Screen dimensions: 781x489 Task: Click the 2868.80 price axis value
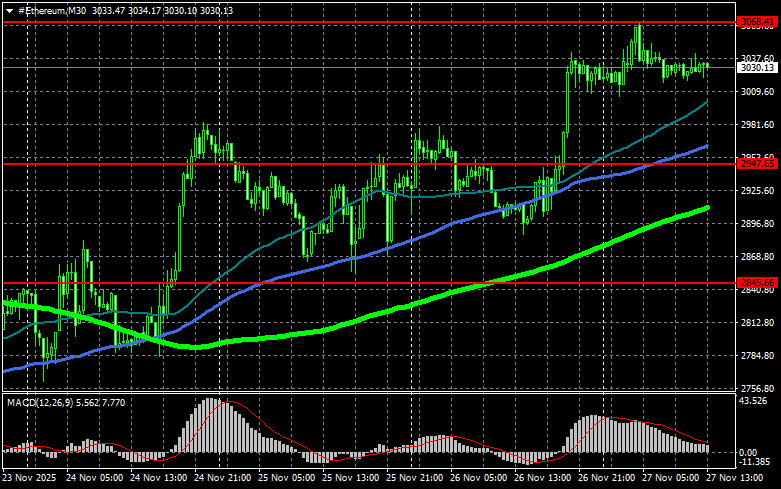(x=758, y=256)
